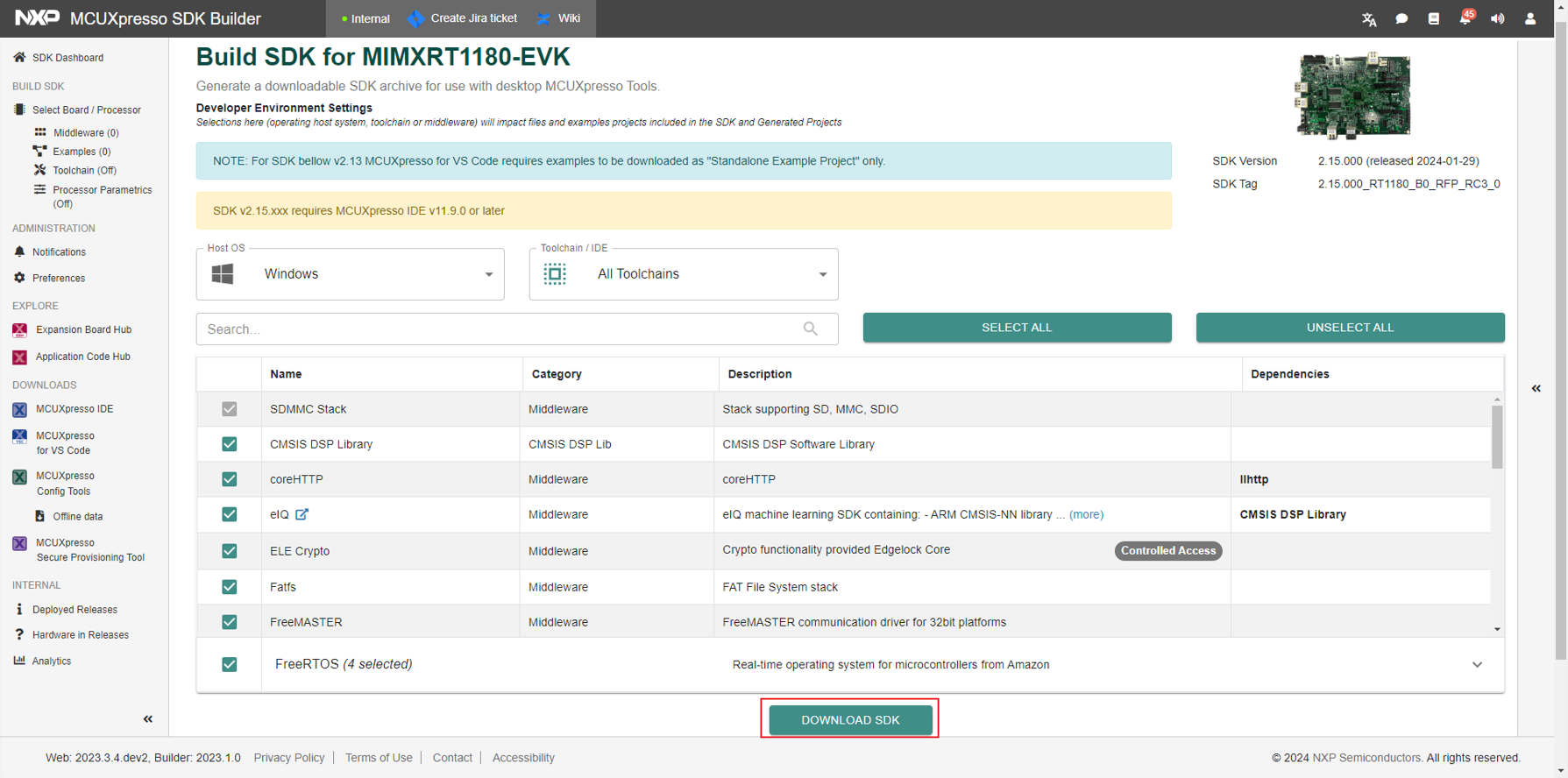Expand the FreeRTOS row chevron

point(1477,664)
